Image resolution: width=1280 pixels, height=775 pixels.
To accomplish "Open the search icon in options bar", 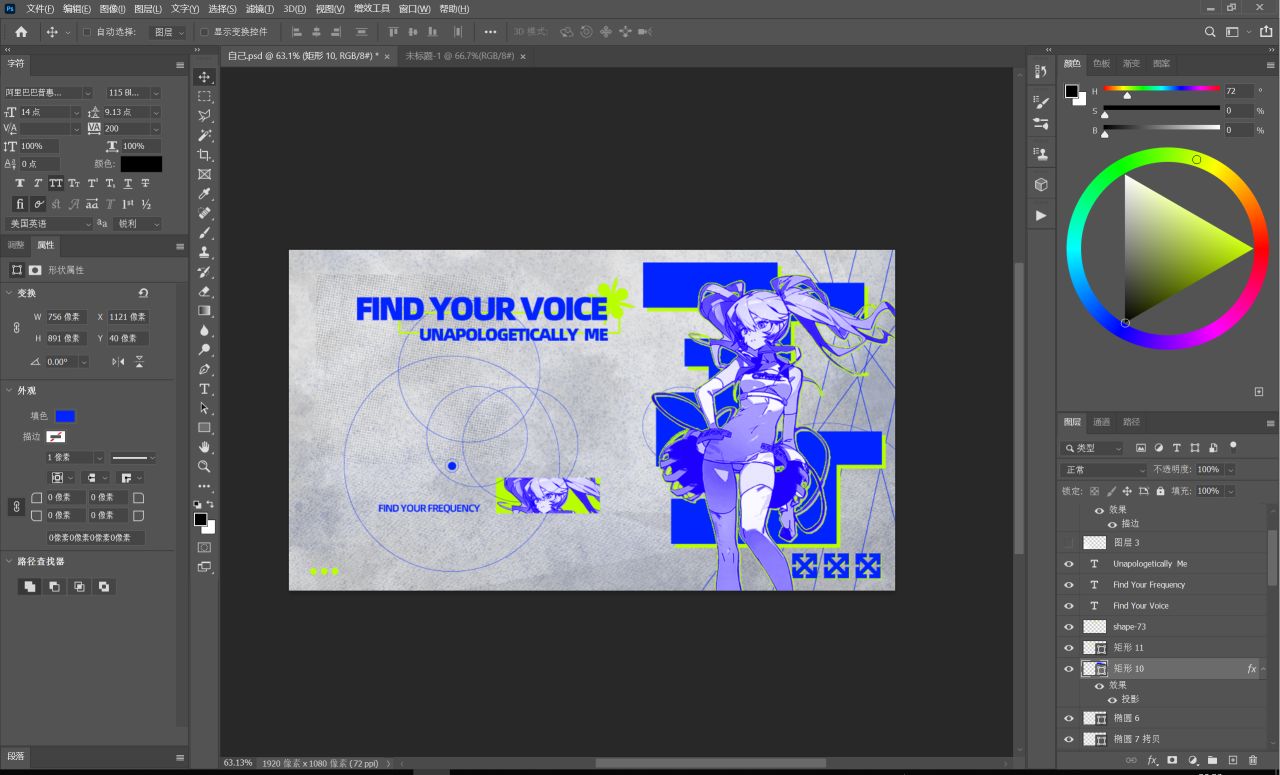I will pos(1210,32).
